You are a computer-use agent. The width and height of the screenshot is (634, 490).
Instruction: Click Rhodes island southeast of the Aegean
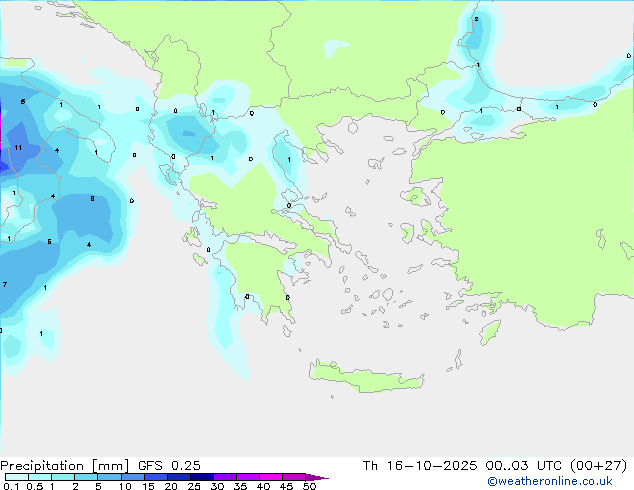tap(490, 332)
